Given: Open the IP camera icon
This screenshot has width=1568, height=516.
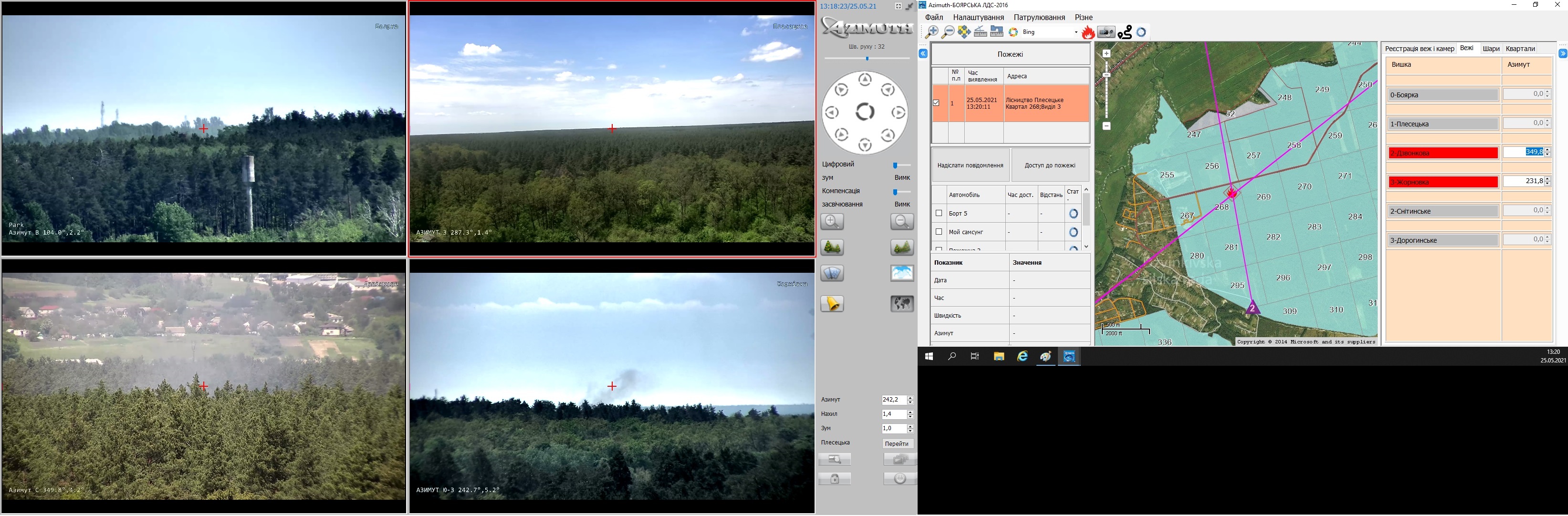Looking at the screenshot, I should [x=1106, y=32].
